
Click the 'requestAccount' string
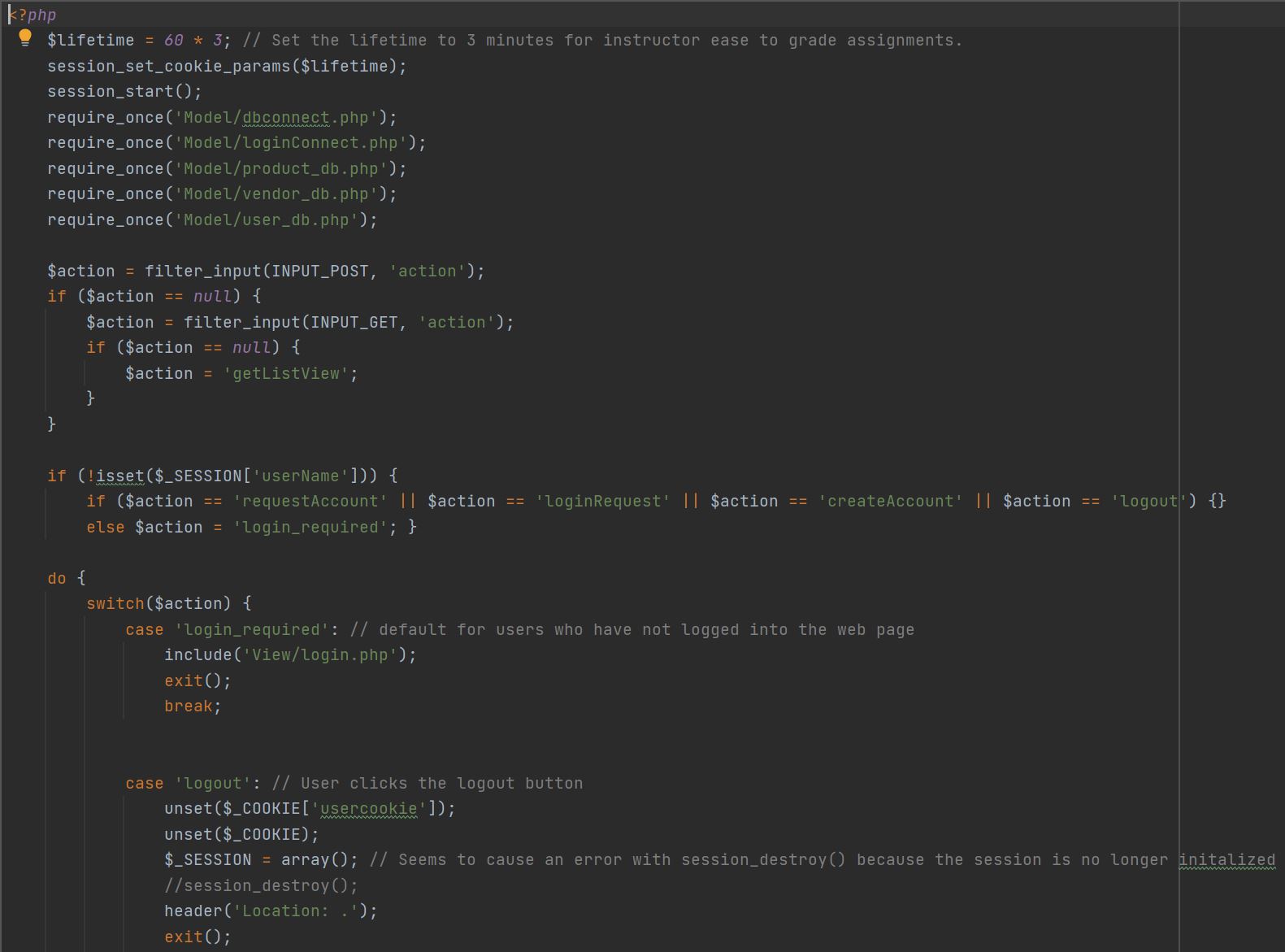tap(310, 501)
